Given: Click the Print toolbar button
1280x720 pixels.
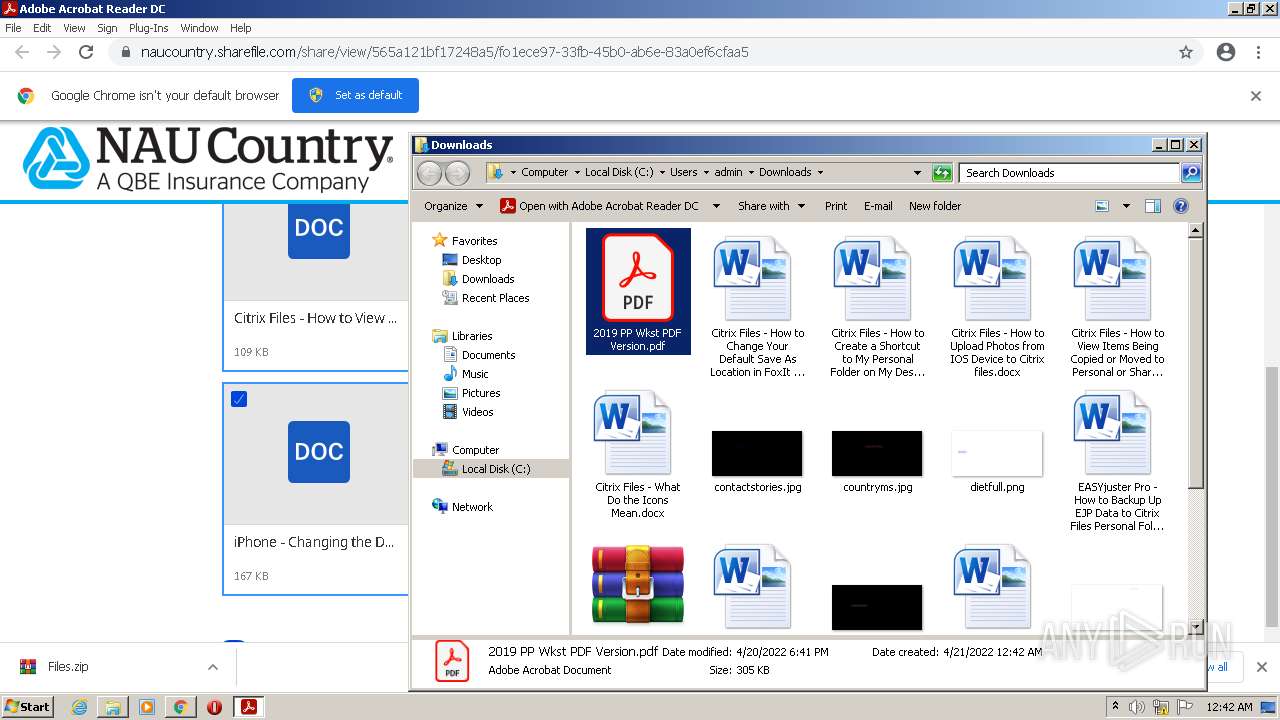Looking at the screenshot, I should coord(836,206).
